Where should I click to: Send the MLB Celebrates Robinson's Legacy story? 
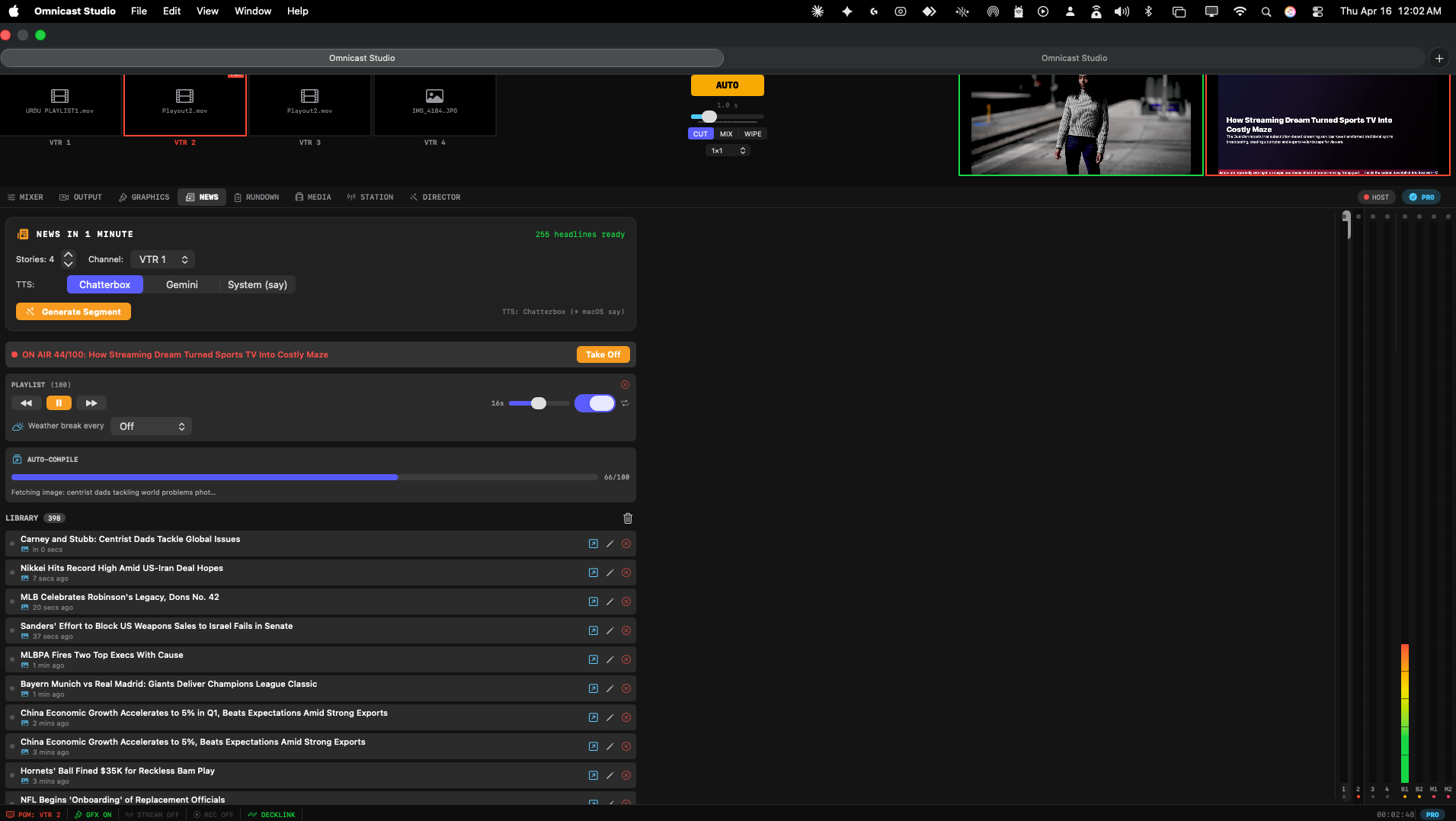click(593, 602)
